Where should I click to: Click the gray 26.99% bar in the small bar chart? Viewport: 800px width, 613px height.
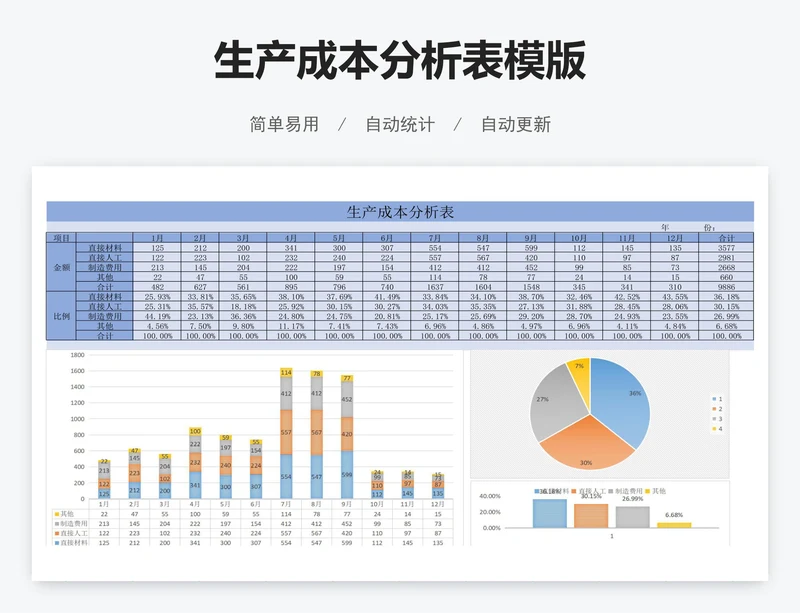coord(633,517)
